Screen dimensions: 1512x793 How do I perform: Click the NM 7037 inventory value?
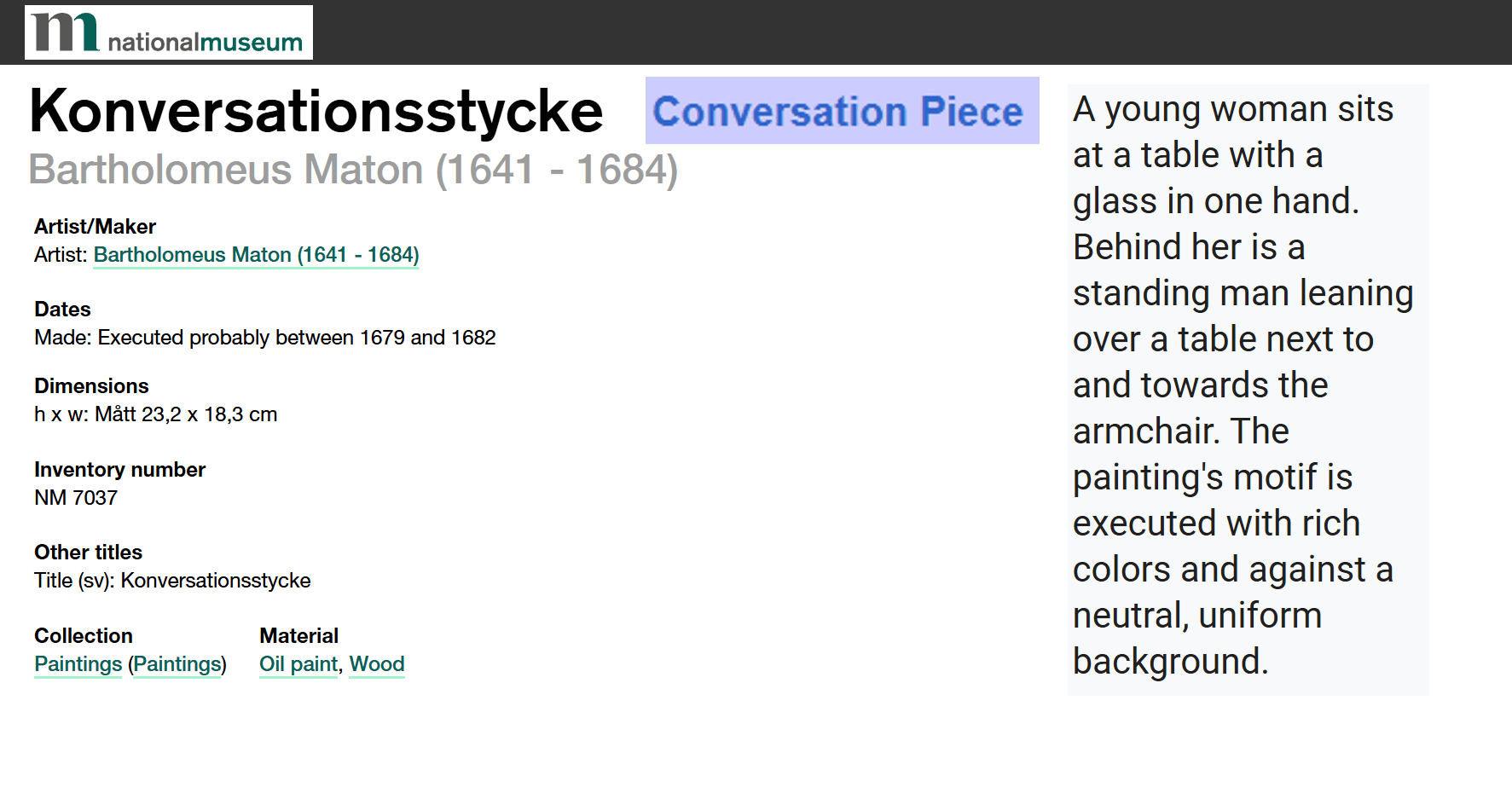[x=76, y=498]
